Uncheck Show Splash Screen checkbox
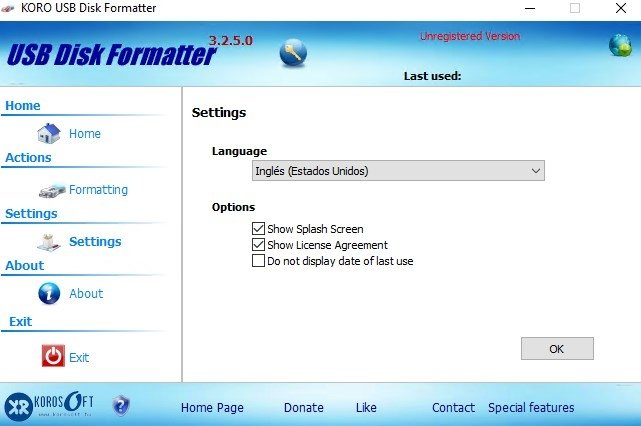Image resolution: width=641 pixels, height=426 pixels. click(258, 229)
